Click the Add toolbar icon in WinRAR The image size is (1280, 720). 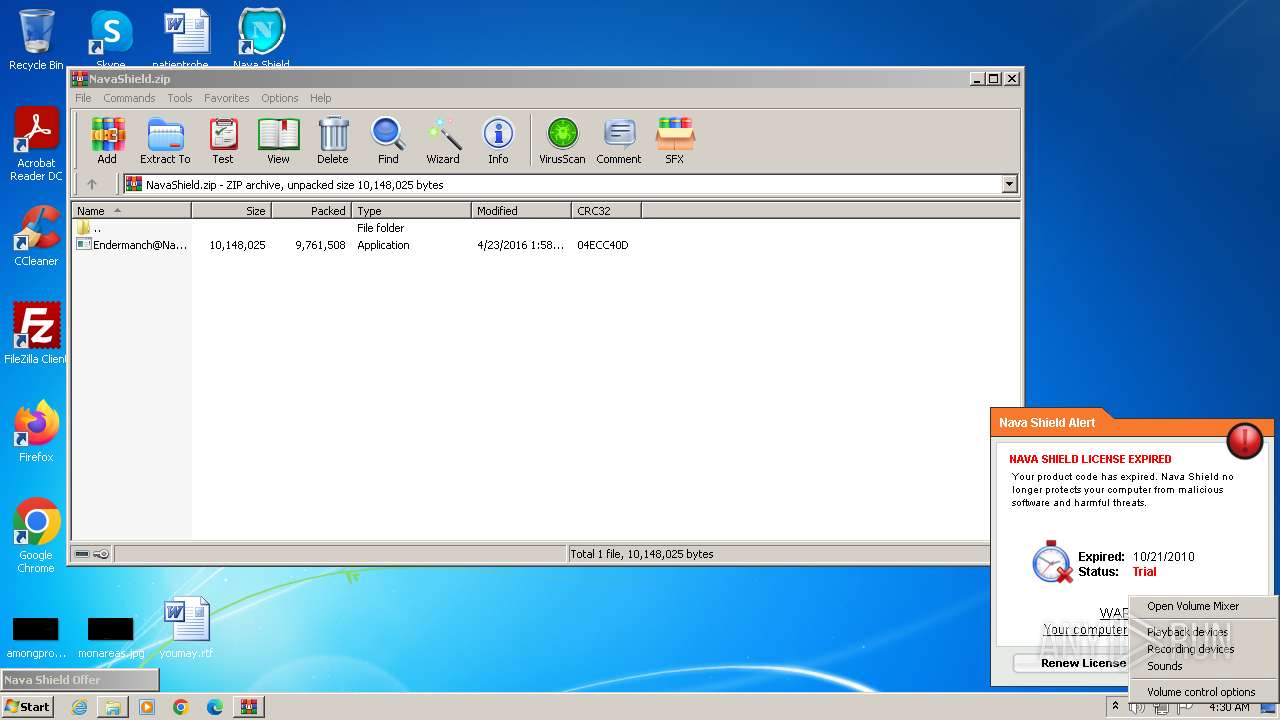(107, 140)
